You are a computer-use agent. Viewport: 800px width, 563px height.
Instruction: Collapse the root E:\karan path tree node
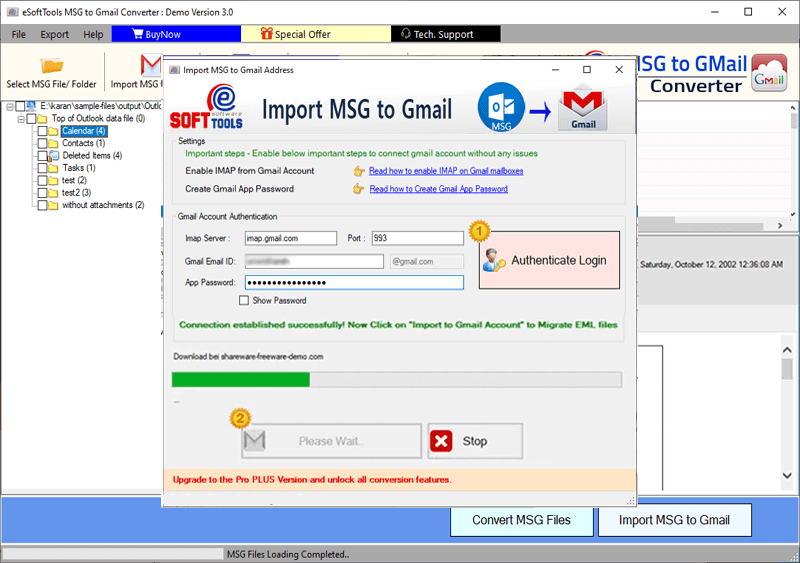(x=10, y=107)
